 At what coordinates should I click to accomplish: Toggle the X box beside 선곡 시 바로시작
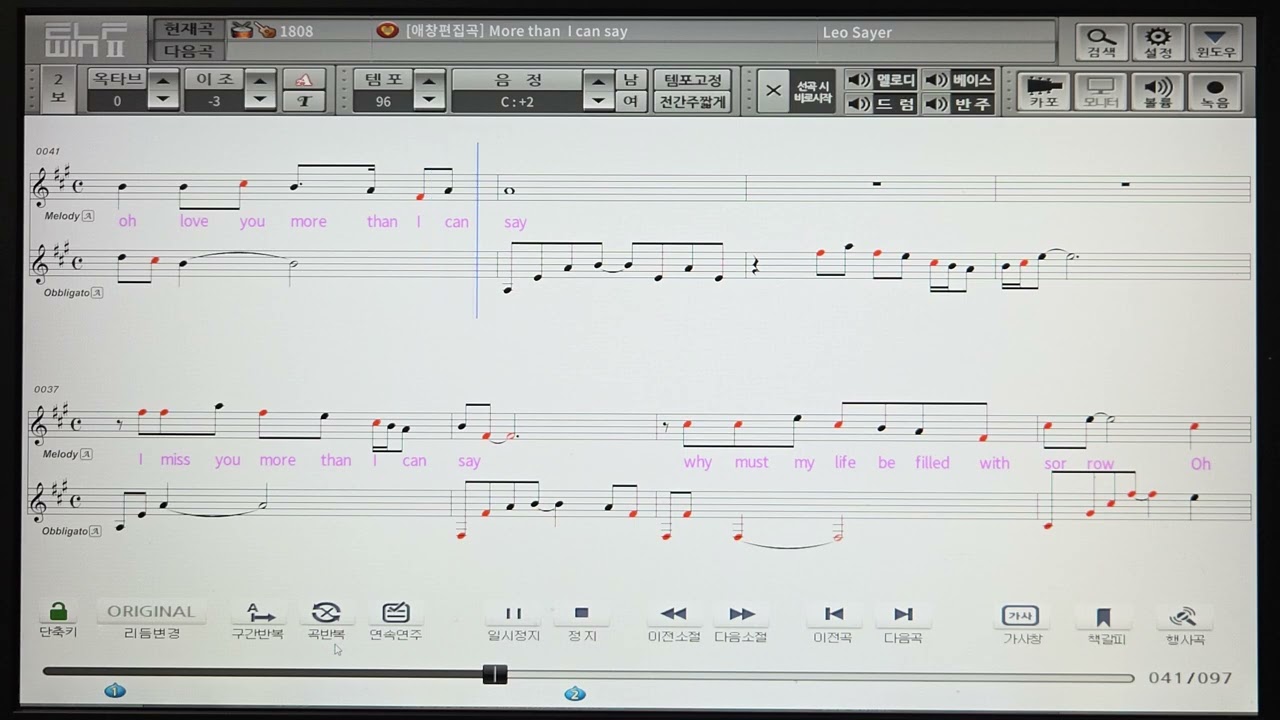tap(773, 91)
